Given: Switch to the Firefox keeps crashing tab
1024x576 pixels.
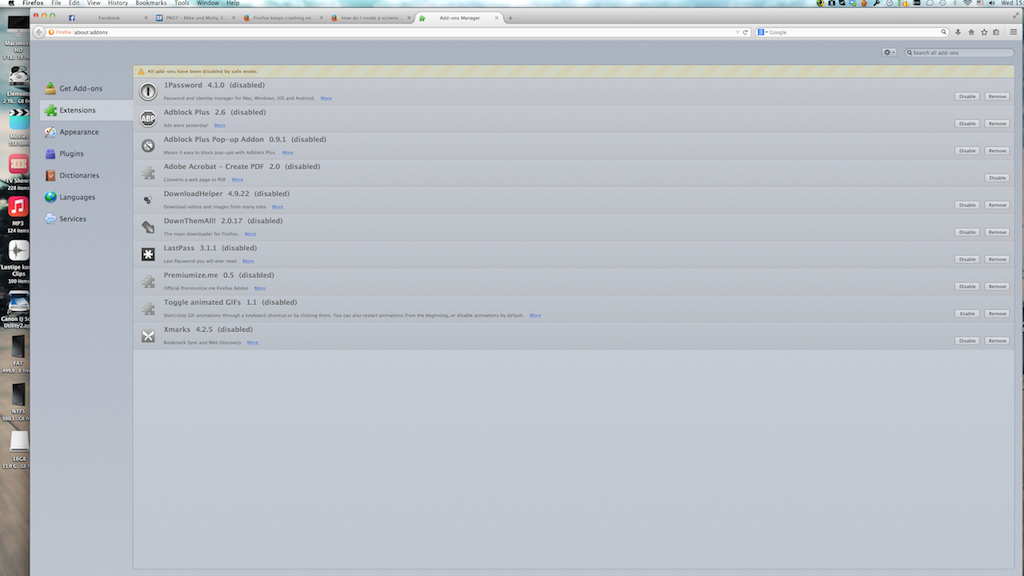Looking at the screenshot, I should click(283, 18).
